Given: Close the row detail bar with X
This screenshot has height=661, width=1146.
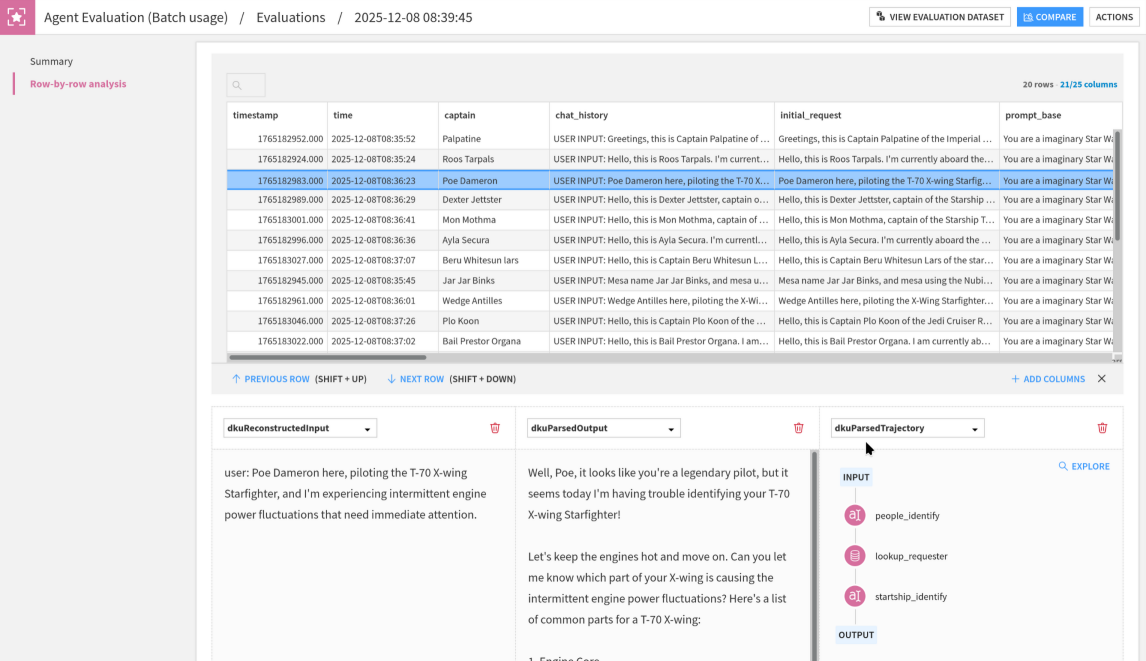Looking at the screenshot, I should point(1102,379).
